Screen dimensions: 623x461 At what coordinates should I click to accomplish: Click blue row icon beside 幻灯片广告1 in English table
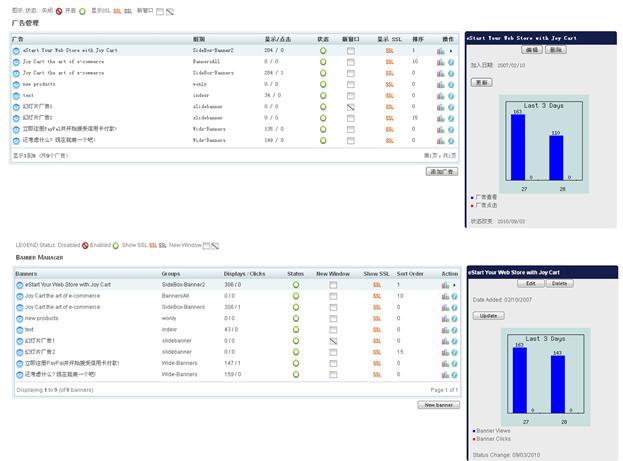[x=20, y=341]
